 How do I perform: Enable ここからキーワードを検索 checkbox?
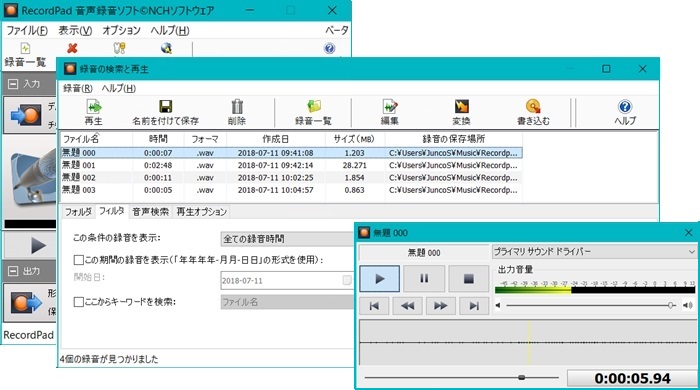click(79, 302)
